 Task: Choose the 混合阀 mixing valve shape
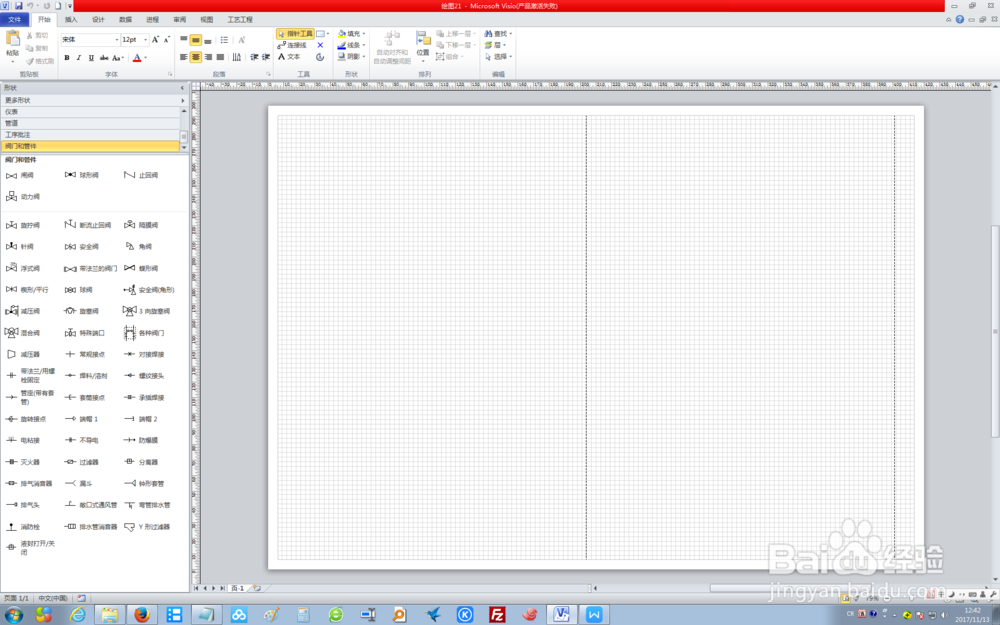tap(23, 333)
